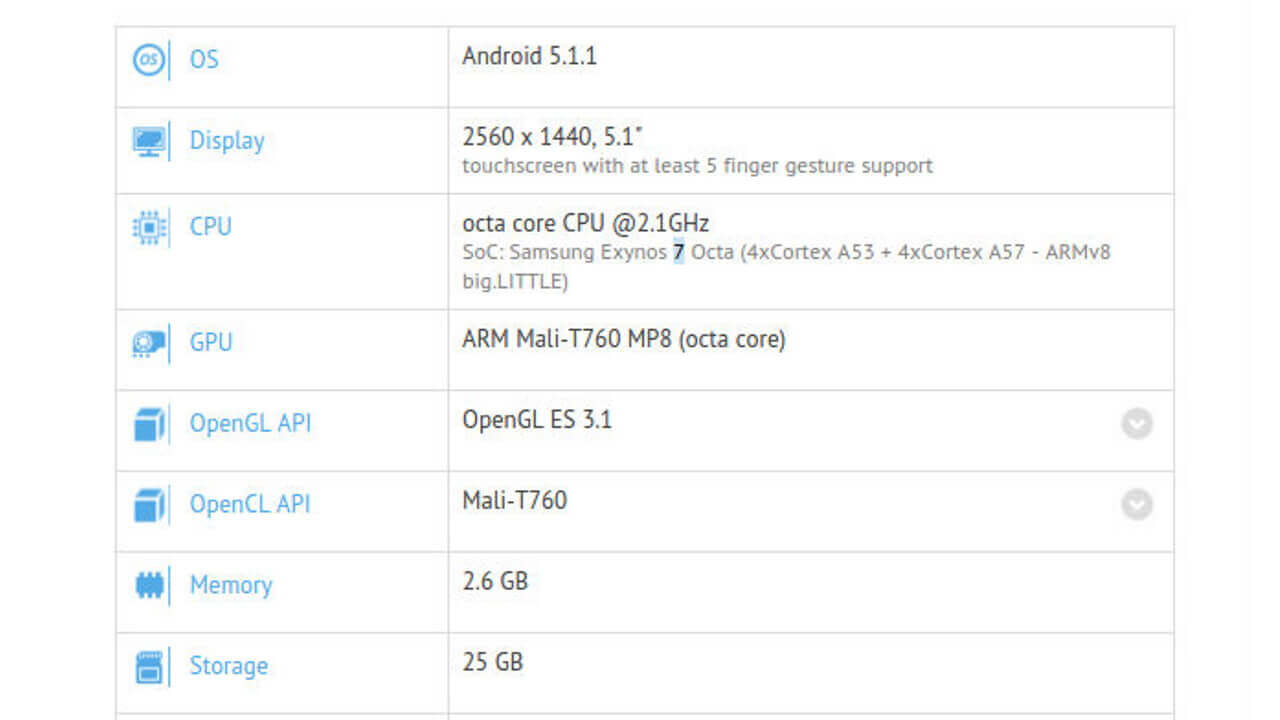
Task: Click the OpenGL API label
Action: pyautogui.click(x=250, y=424)
